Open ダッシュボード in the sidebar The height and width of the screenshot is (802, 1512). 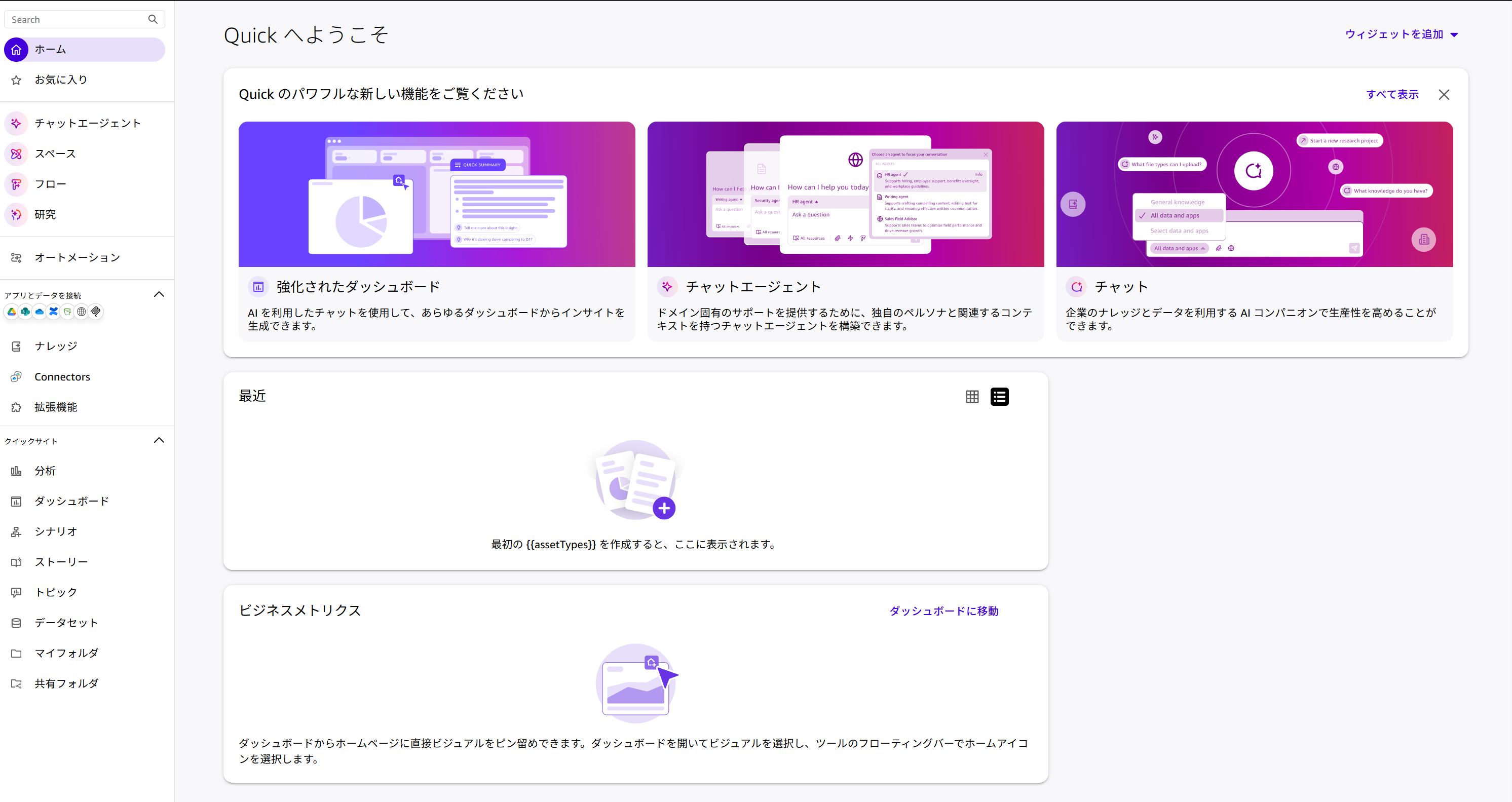point(85,501)
